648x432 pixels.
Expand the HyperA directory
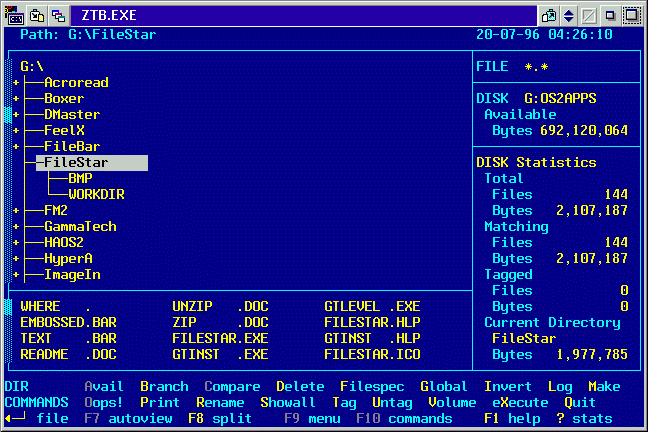[x=16, y=258]
